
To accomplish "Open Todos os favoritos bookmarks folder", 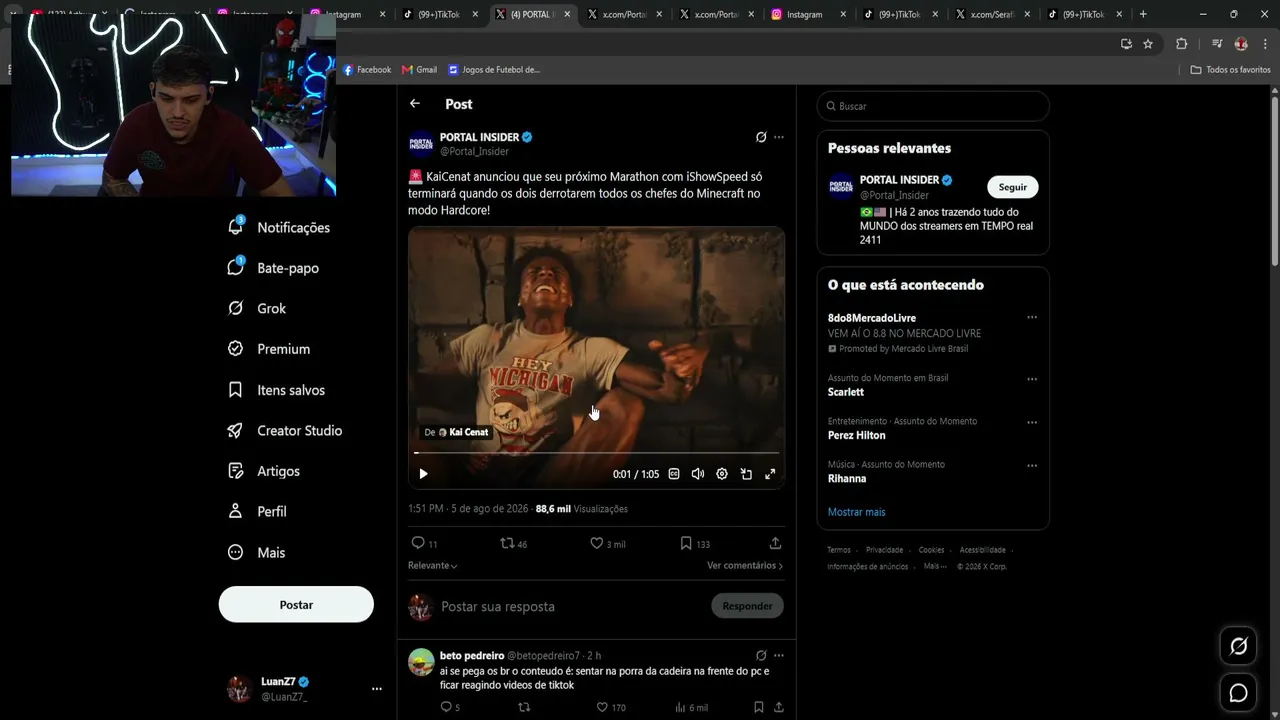I will pos(1230,70).
